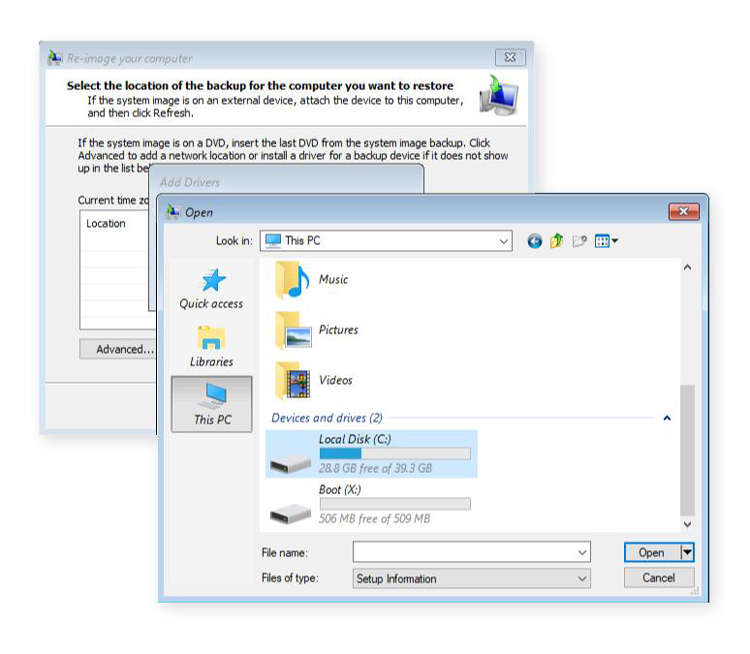Viewport: 750px width, 654px height.
Task: Click the Create New Folder icon
Action: pyautogui.click(x=579, y=241)
